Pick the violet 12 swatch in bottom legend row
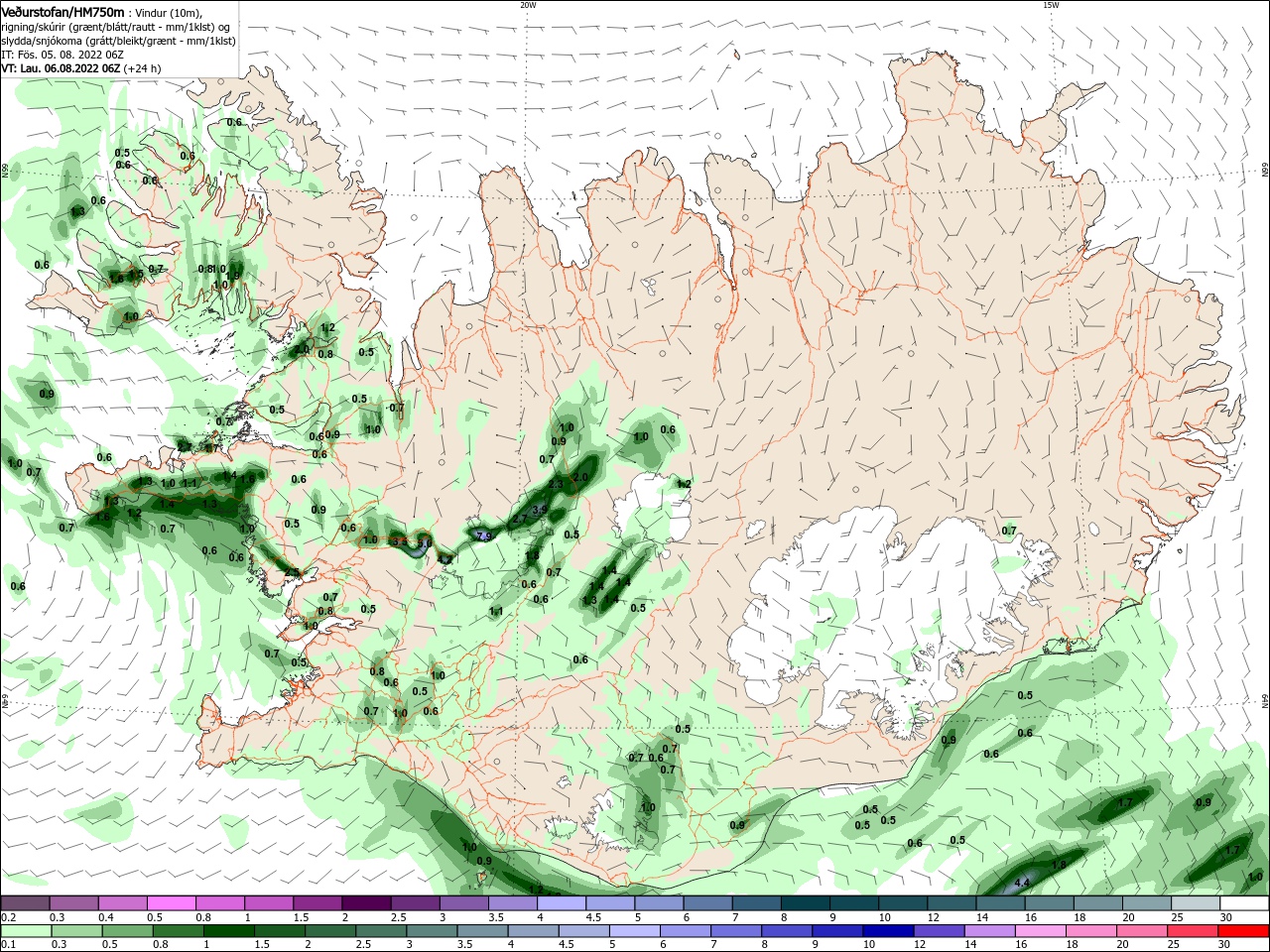Image resolution: width=1270 pixels, height=952 pixels. pyautogui.click(x=939, y=931)
